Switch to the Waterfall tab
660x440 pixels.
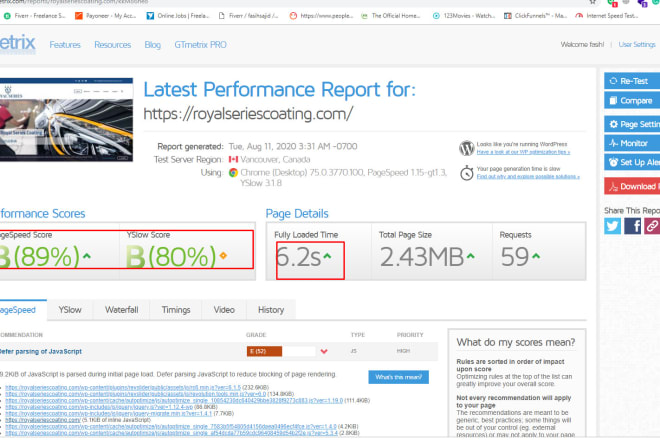122,310
